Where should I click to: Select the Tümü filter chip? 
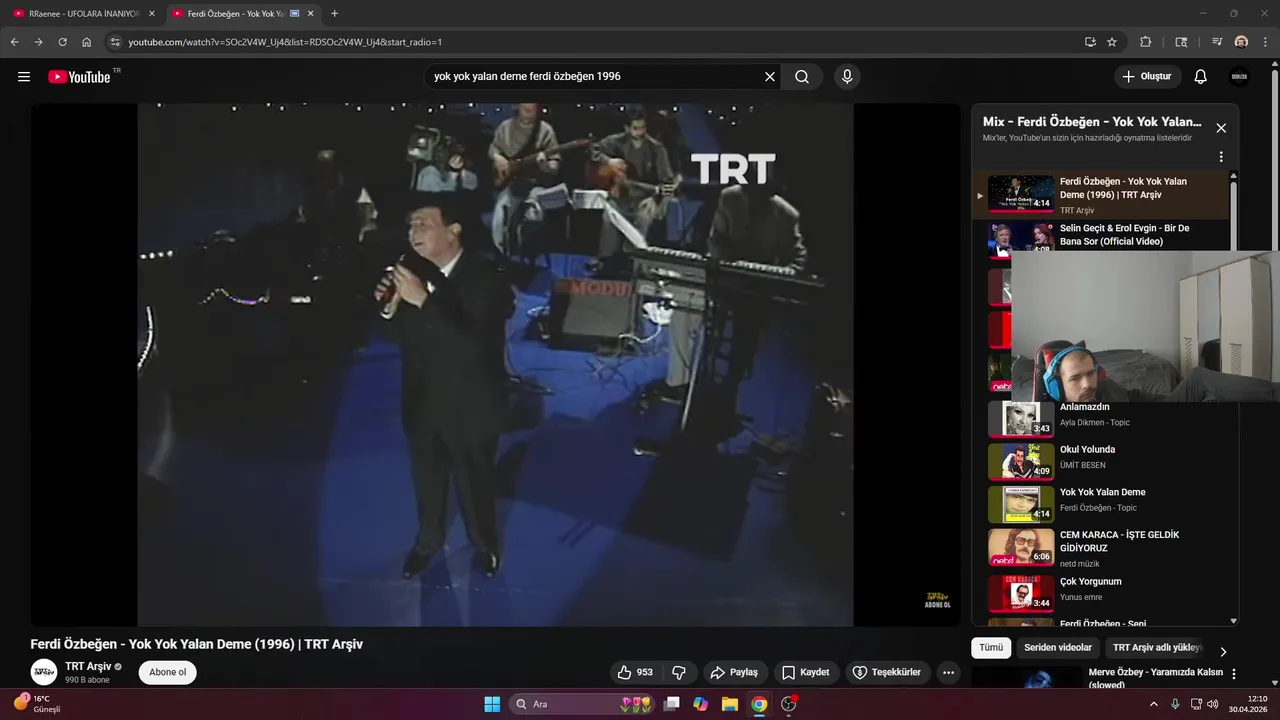991,648
